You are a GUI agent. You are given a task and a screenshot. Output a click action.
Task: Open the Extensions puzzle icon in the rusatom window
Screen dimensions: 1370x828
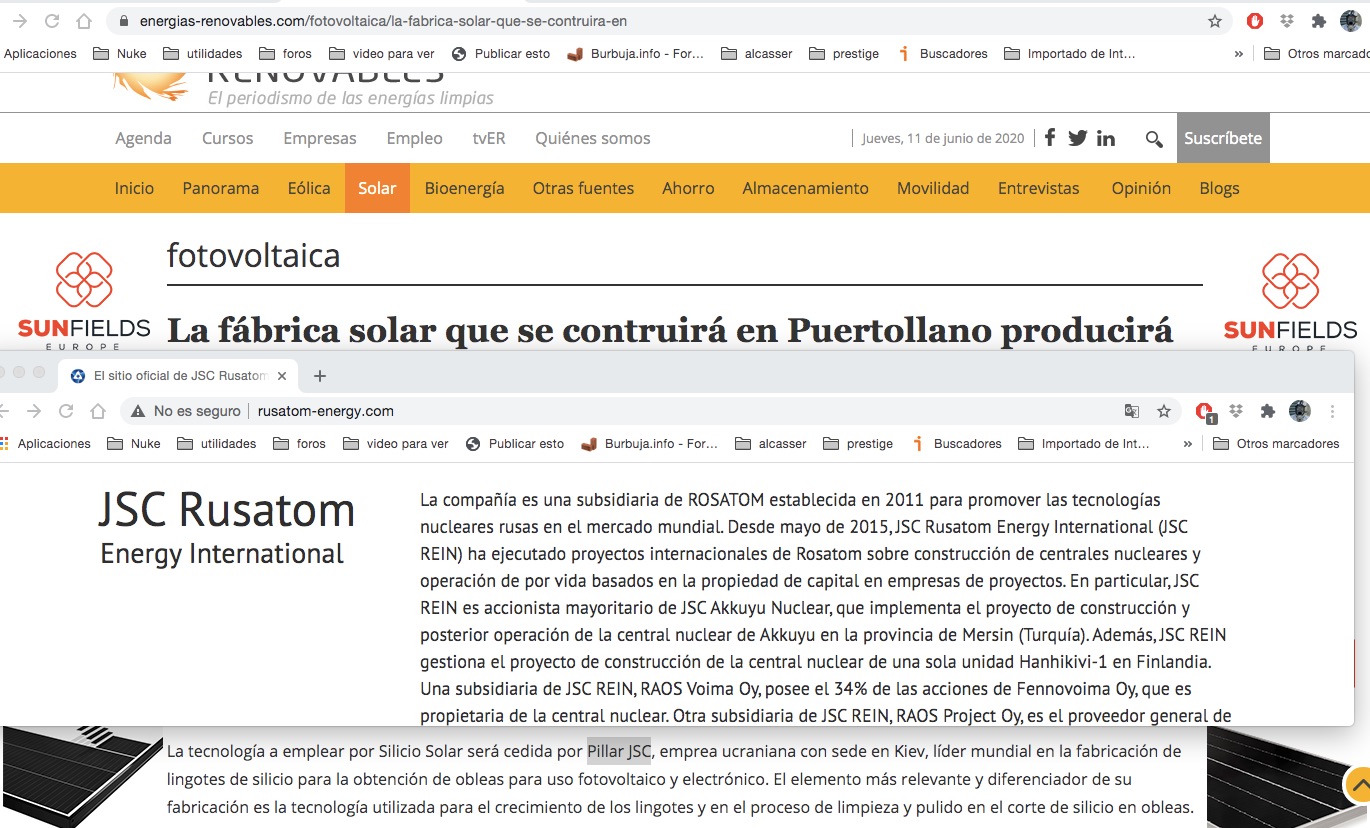click(1268, 411)
